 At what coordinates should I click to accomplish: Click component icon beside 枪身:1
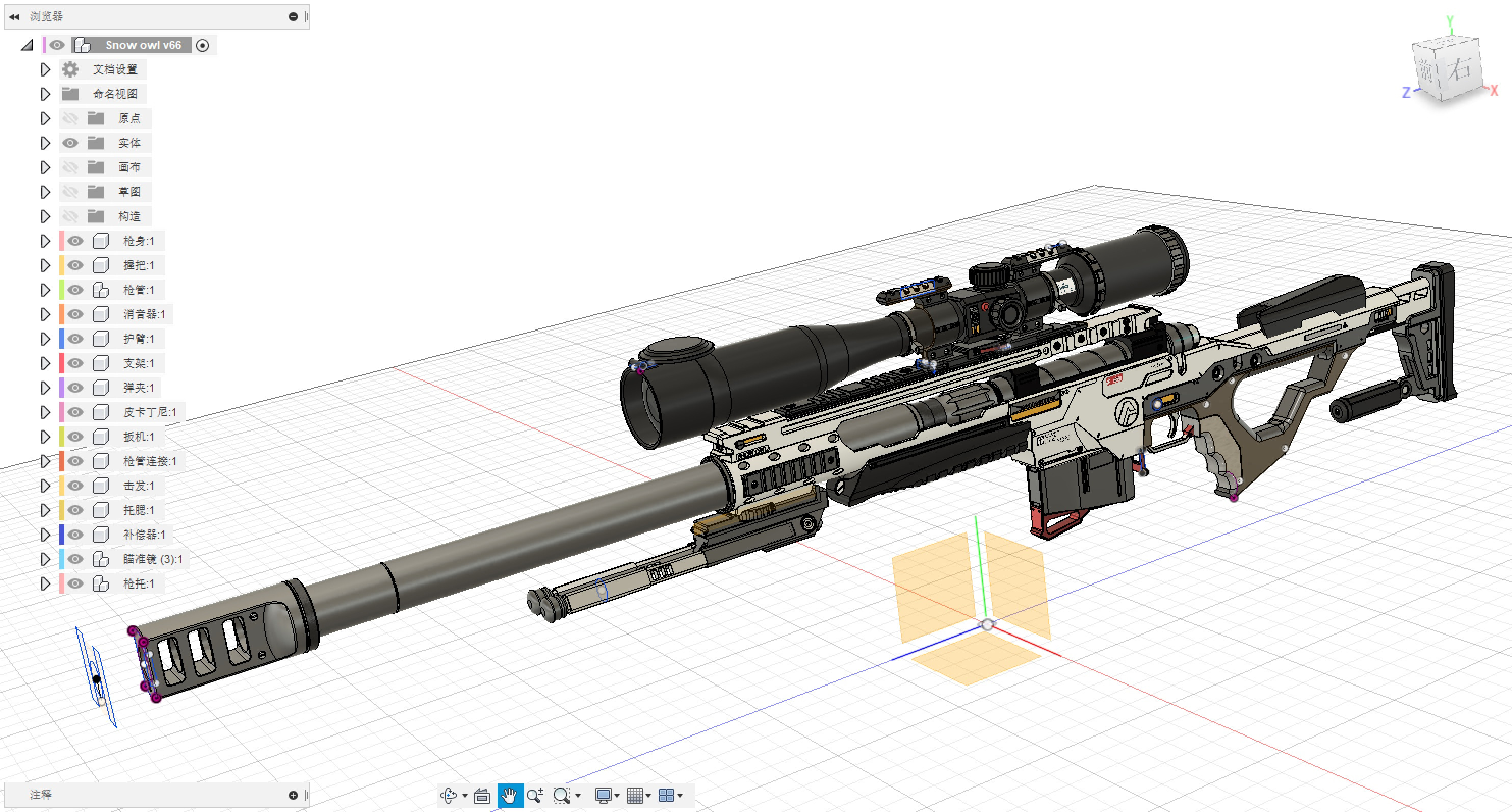point(101,241)
